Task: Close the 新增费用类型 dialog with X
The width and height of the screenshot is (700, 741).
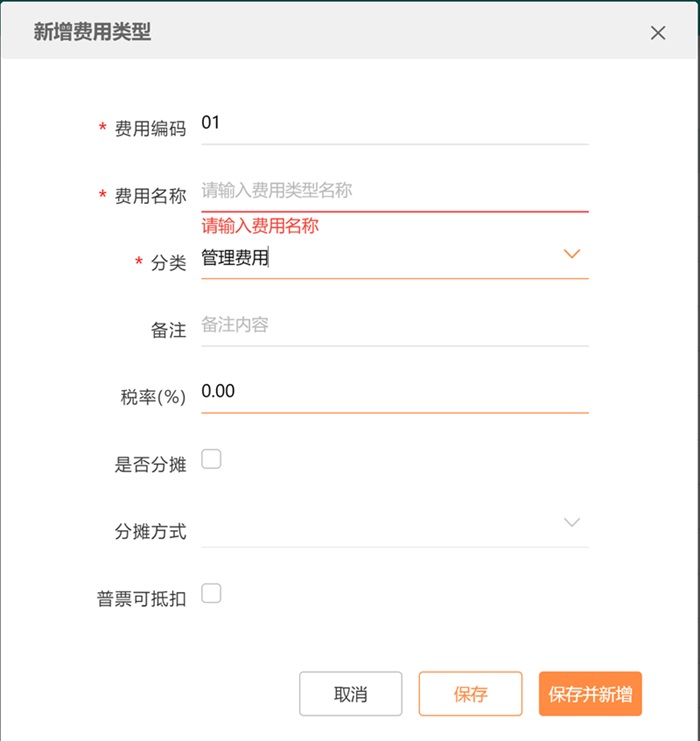Action: pyautogui.click(x=657, y=33)
